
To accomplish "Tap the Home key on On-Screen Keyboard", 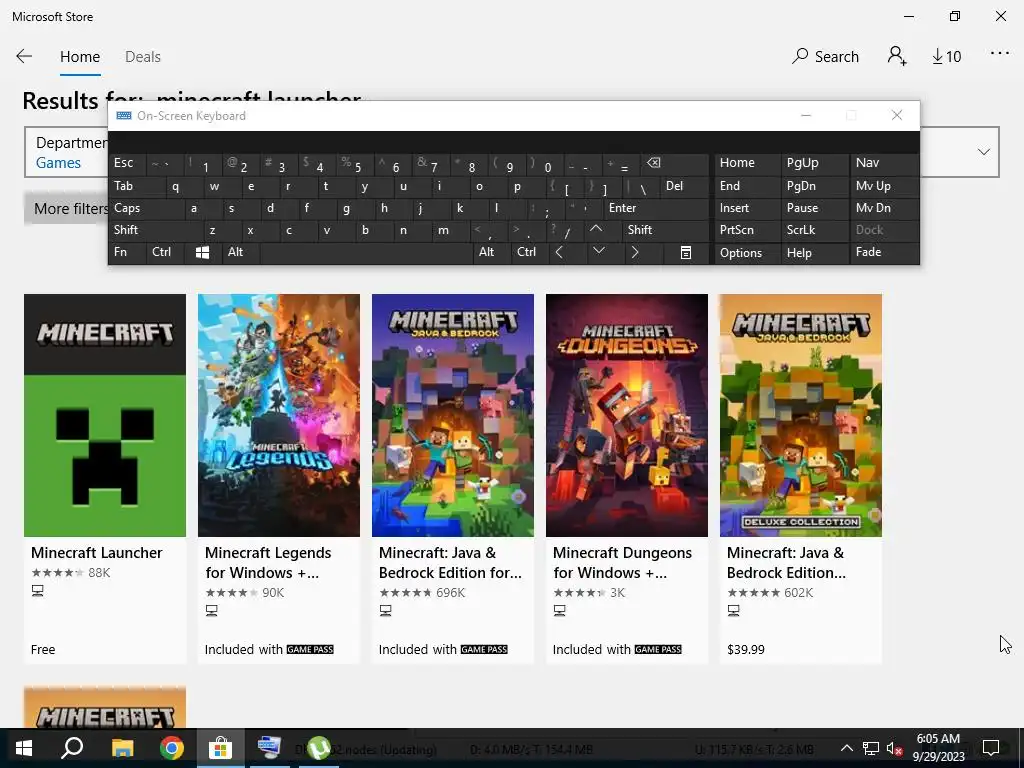I will pos(747,163).
